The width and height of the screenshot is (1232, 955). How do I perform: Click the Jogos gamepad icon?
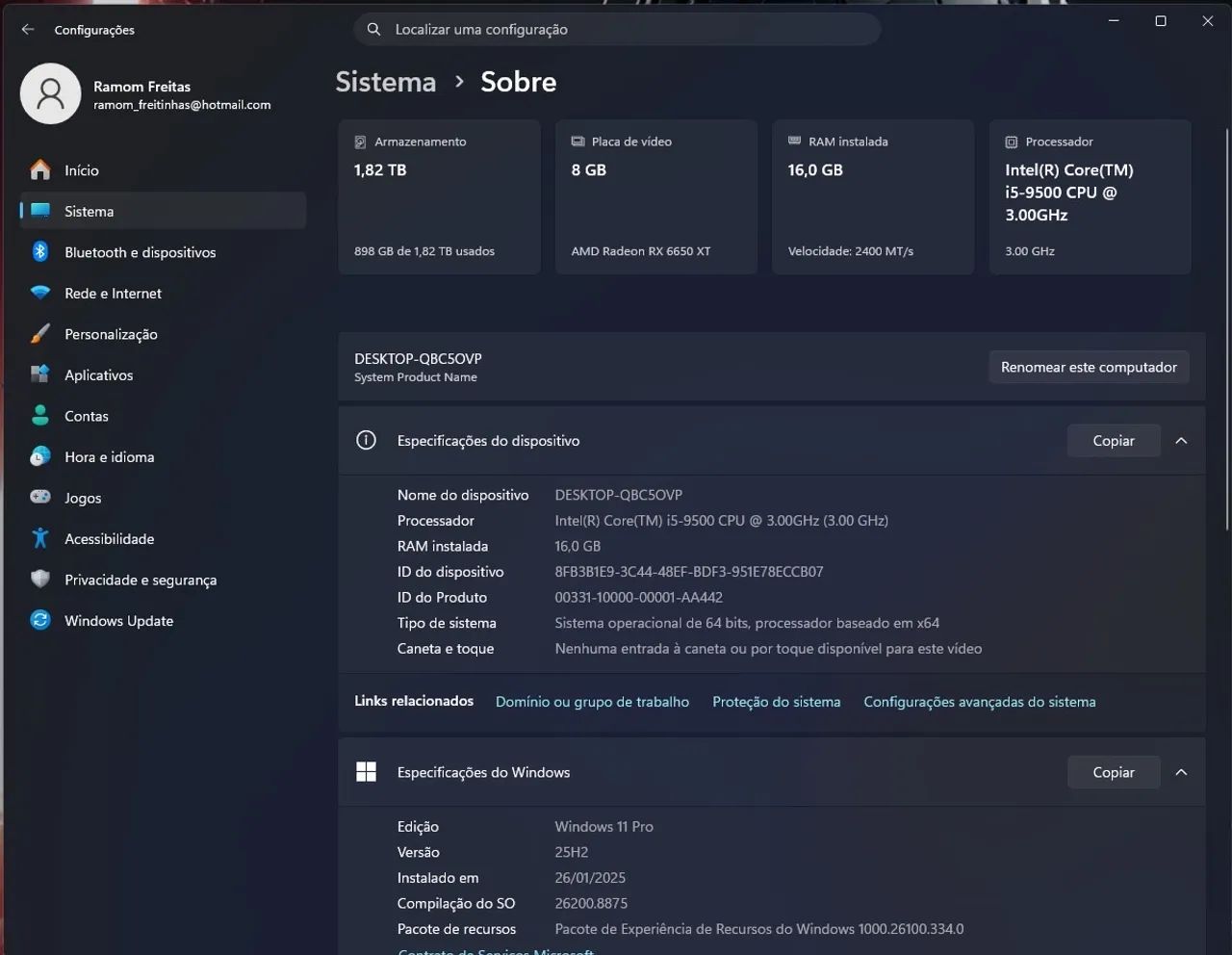click(40, 498)
